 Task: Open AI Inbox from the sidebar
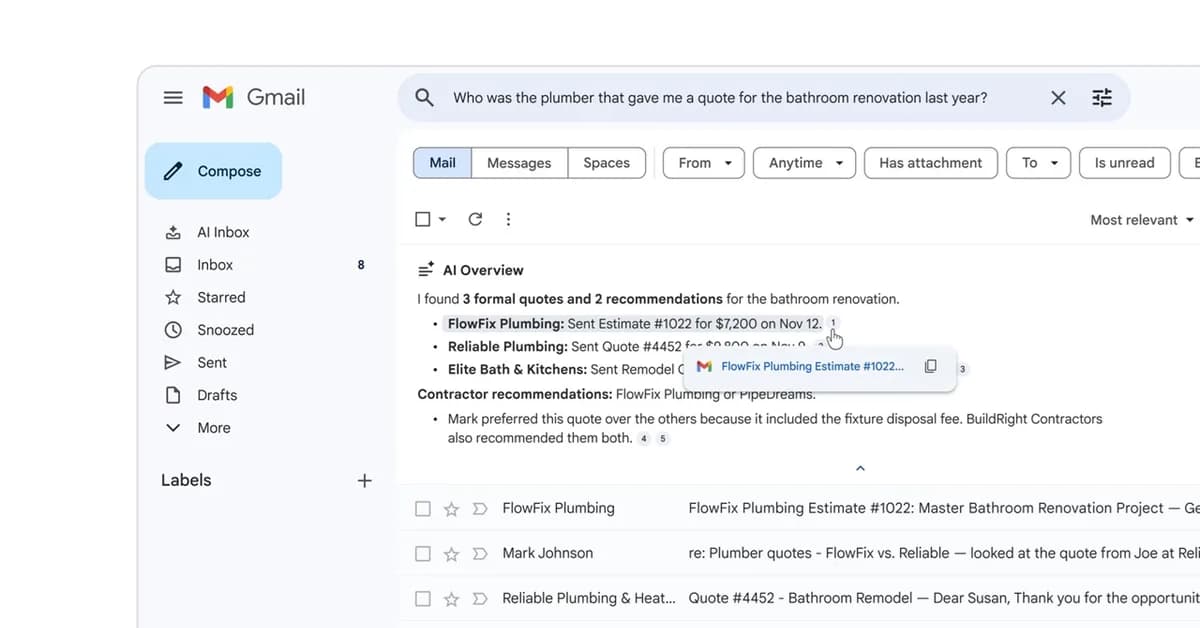(222, 231)
